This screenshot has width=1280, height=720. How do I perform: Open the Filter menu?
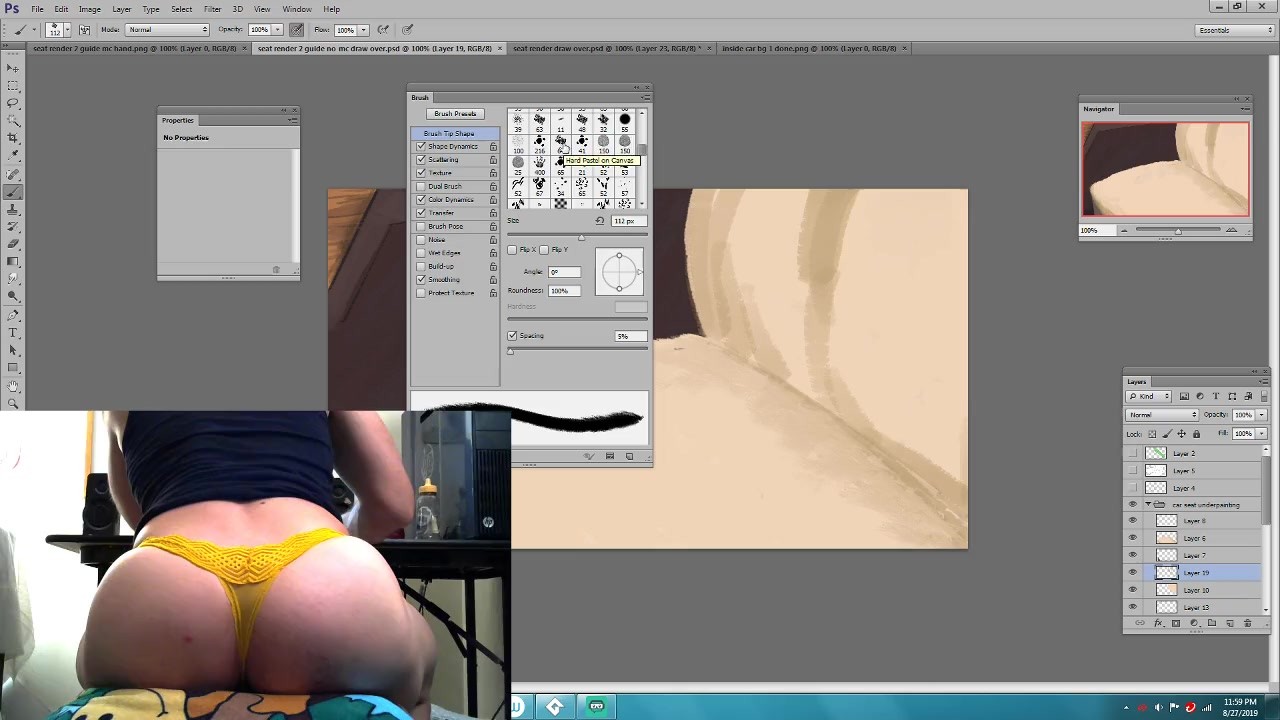tap(212, 9)
